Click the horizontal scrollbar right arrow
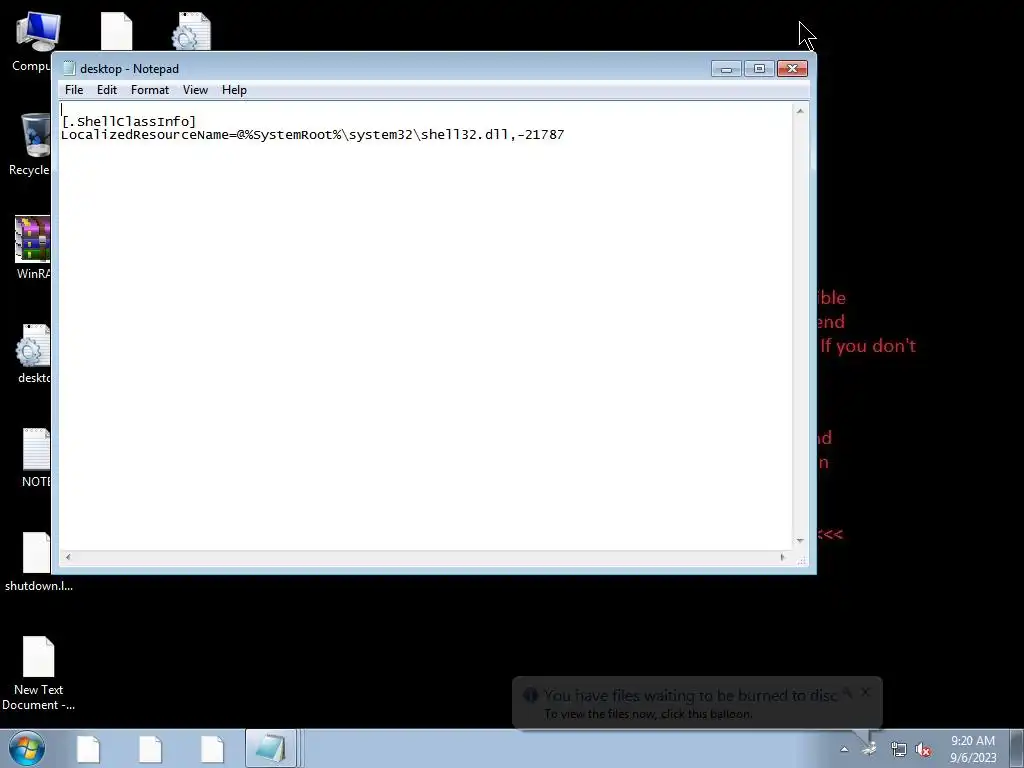 (782, 557)
